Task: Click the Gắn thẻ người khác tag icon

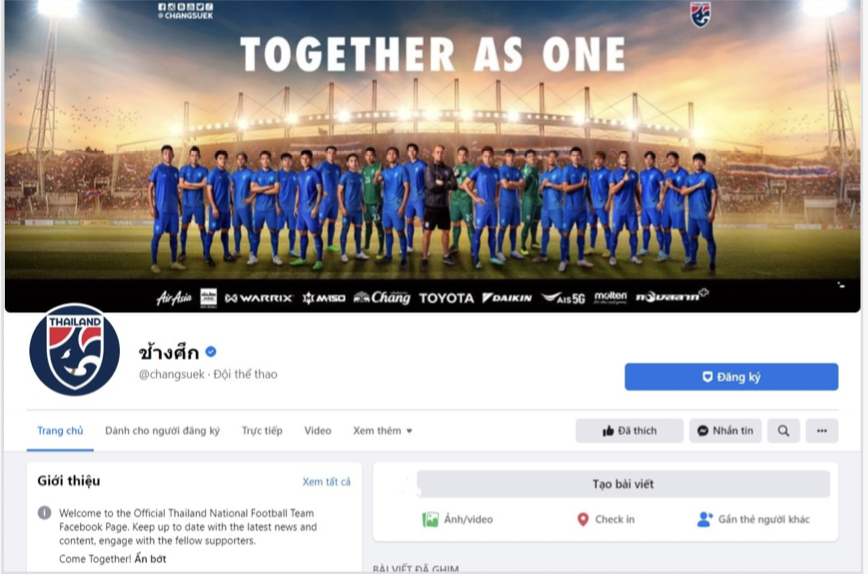Action: [705, 519]
